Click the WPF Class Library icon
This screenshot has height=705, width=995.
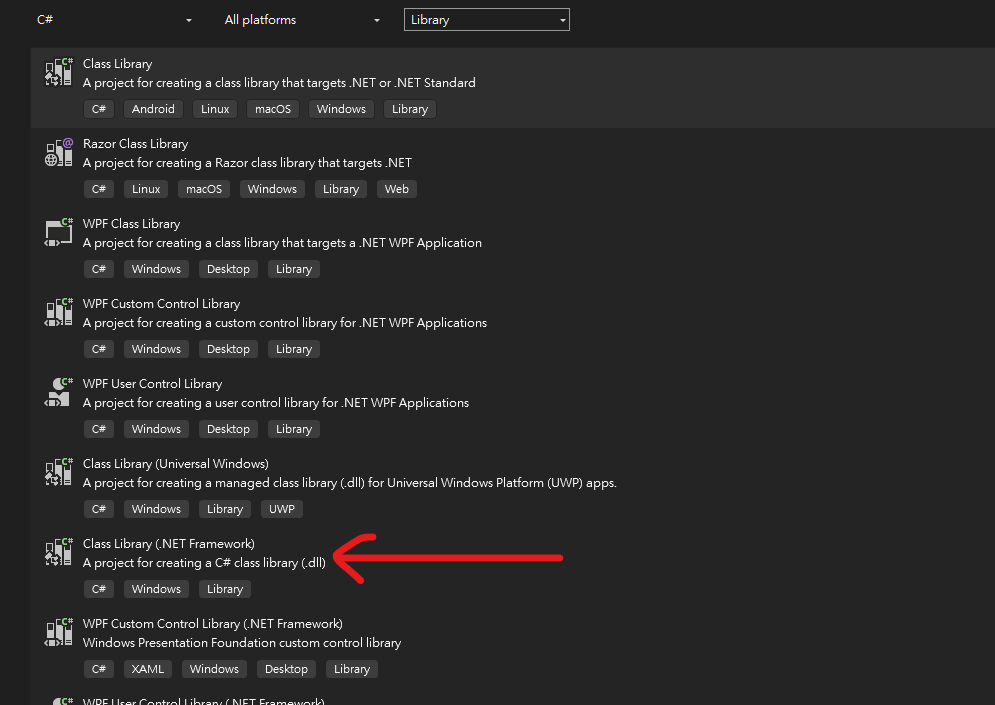pyautogui.click(x=59, y=232)
